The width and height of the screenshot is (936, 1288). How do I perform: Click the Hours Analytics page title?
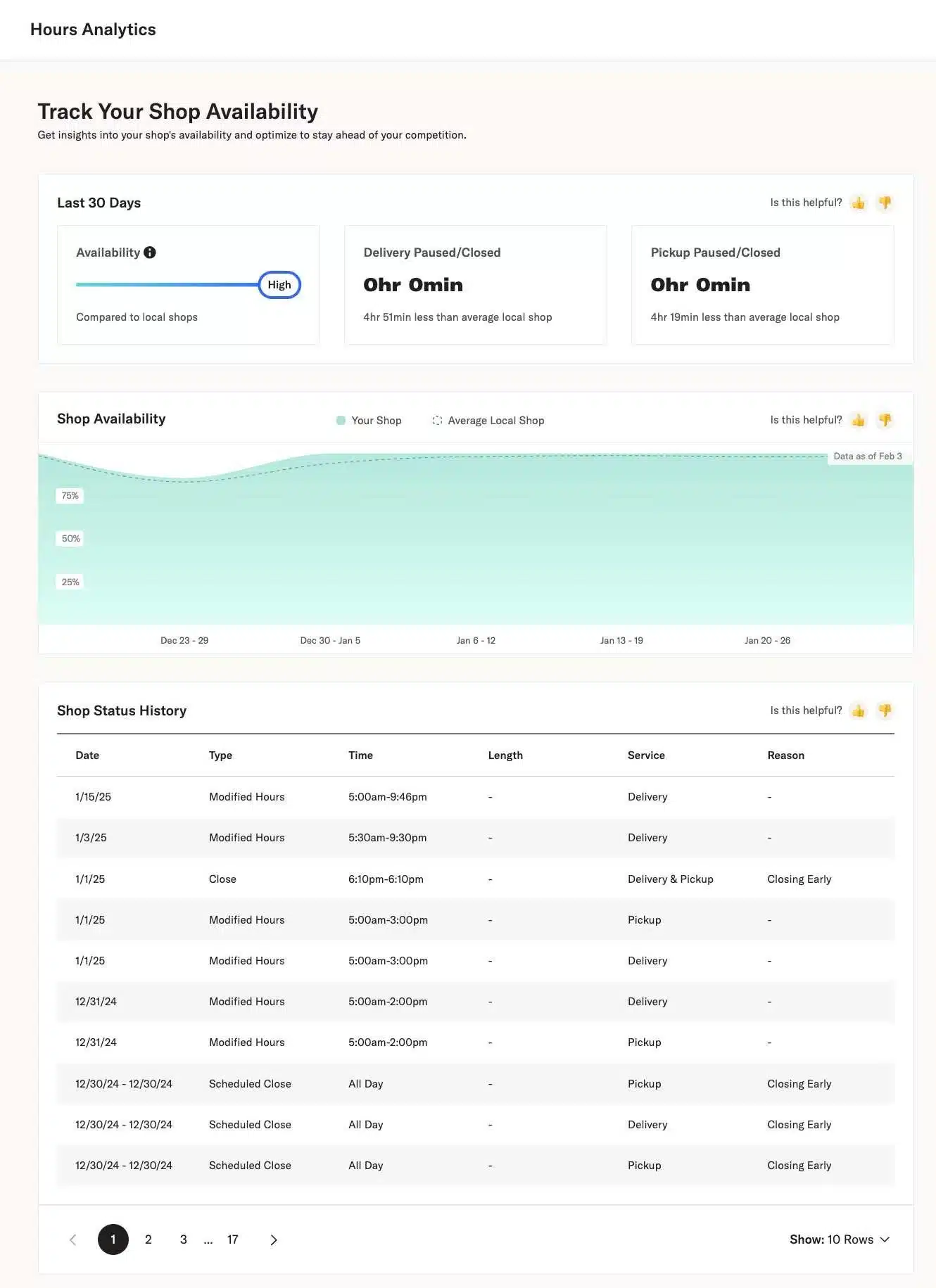(x=93, y=30)
